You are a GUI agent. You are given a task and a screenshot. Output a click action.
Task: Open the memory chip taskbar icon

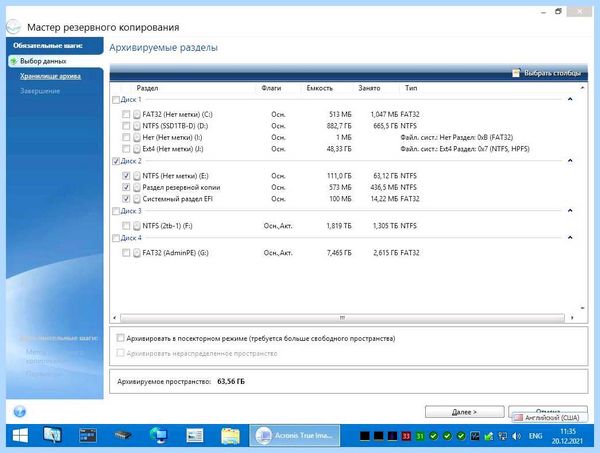click(x=123, y=435)
